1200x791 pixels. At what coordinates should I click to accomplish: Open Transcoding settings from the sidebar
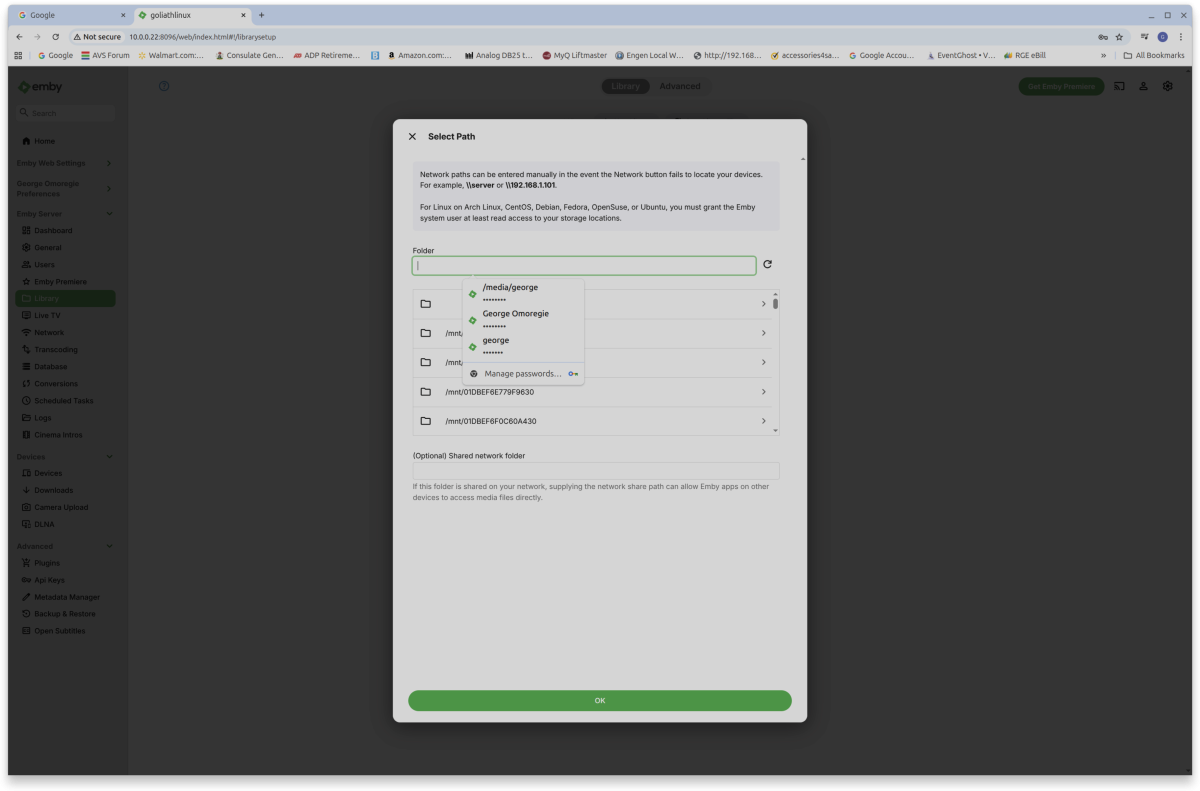click(27, 349)
